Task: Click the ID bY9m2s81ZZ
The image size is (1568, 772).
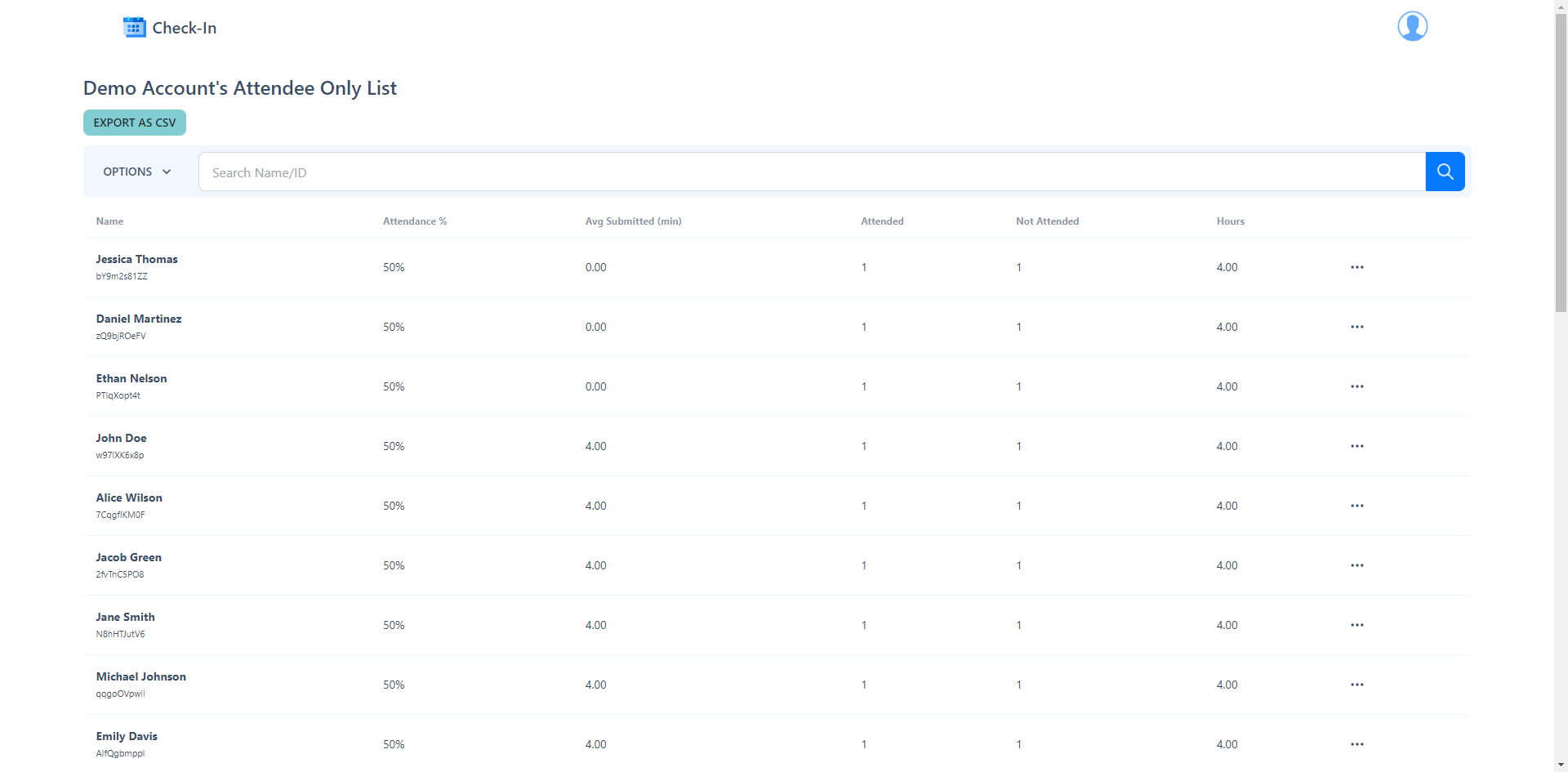Action: pyautogui.click(x=122, y=276)
